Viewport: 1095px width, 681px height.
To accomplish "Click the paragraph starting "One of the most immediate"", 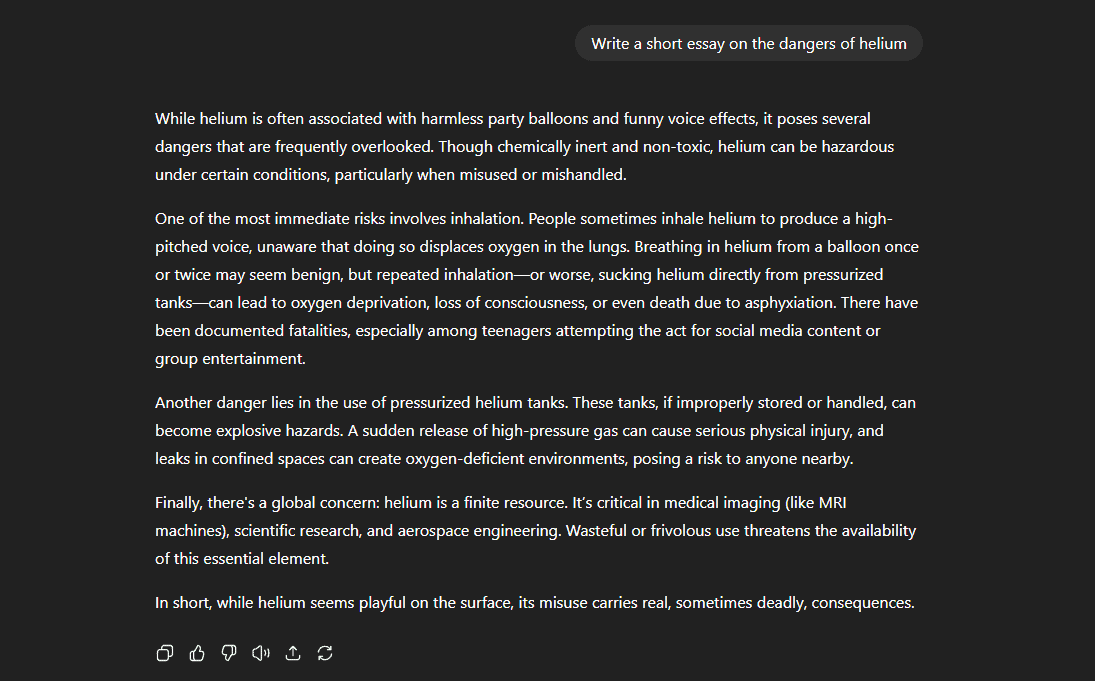I will tap(537, 288).
